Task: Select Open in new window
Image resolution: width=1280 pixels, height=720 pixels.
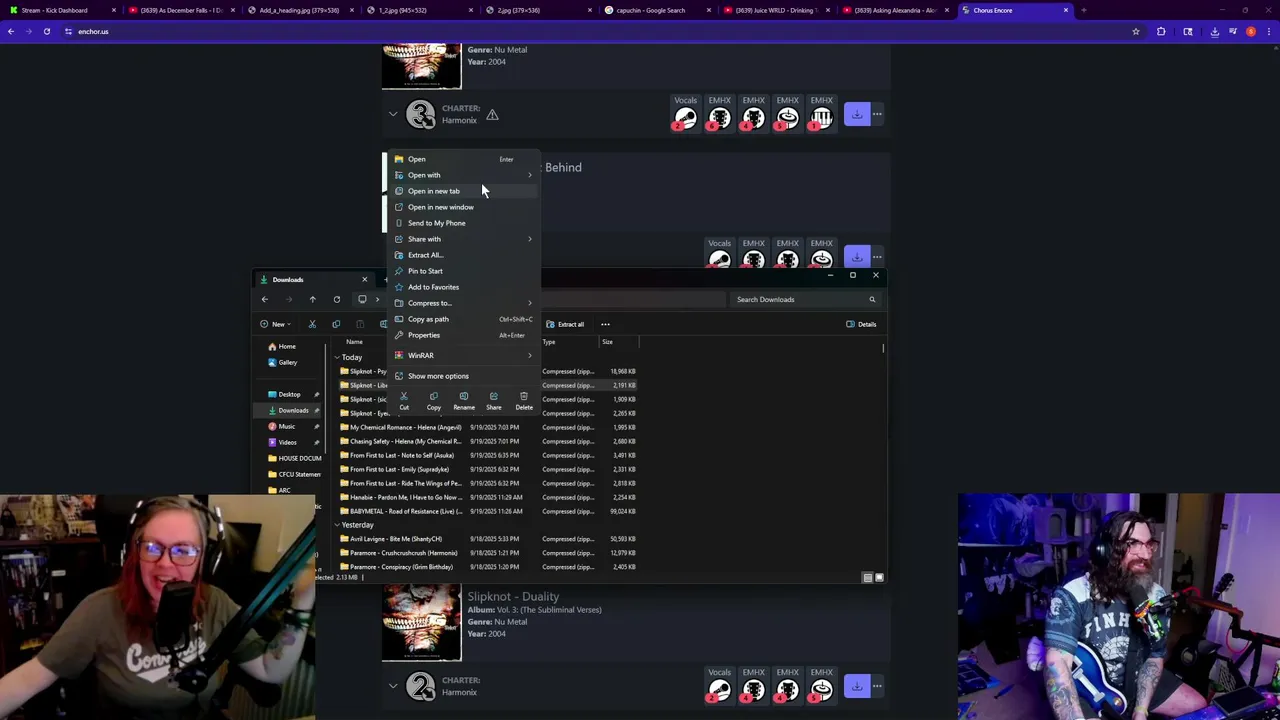Action: pyautogui.click(x=465, y=207)
